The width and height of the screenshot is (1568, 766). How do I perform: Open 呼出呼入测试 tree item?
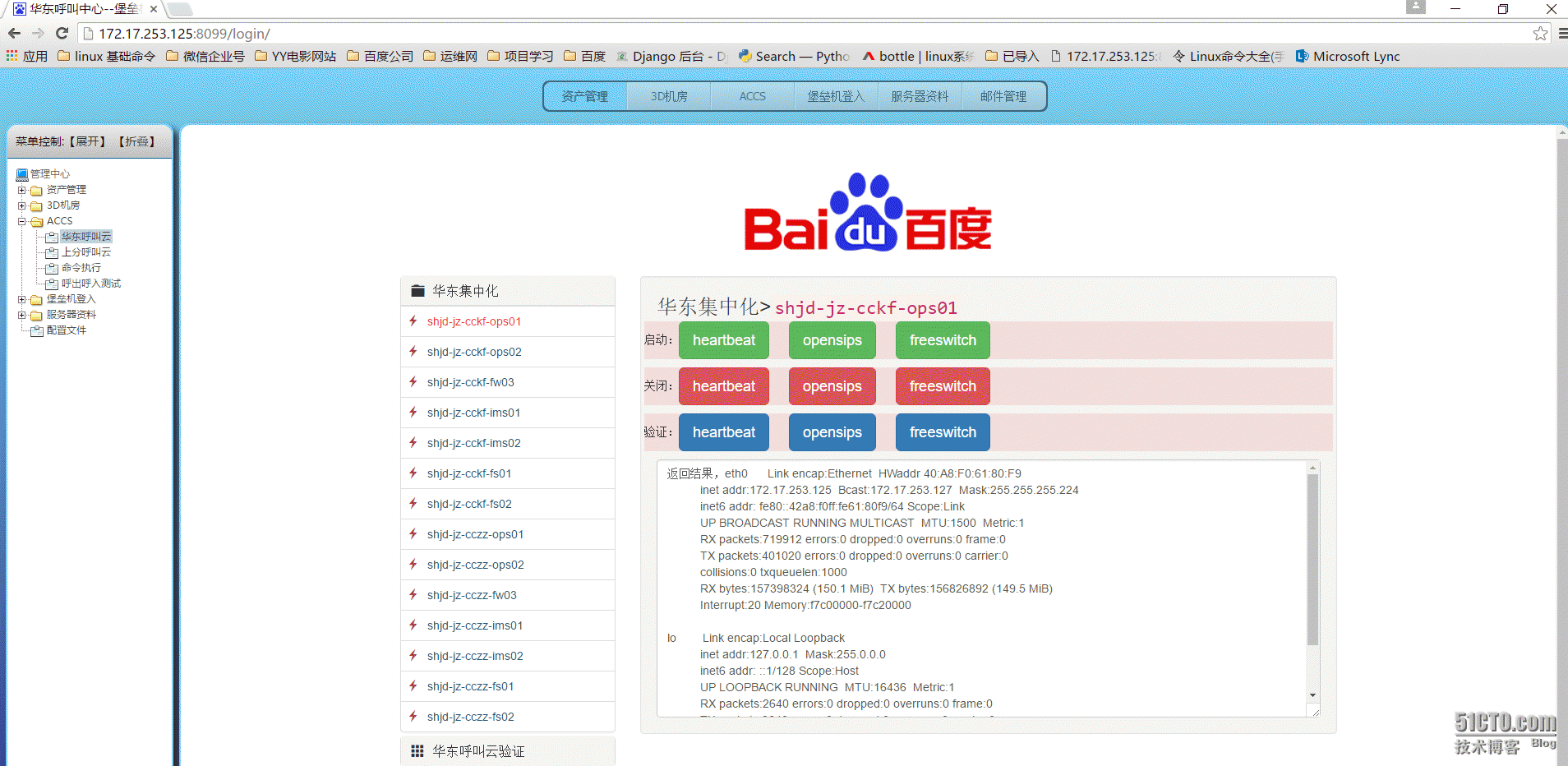91,284
